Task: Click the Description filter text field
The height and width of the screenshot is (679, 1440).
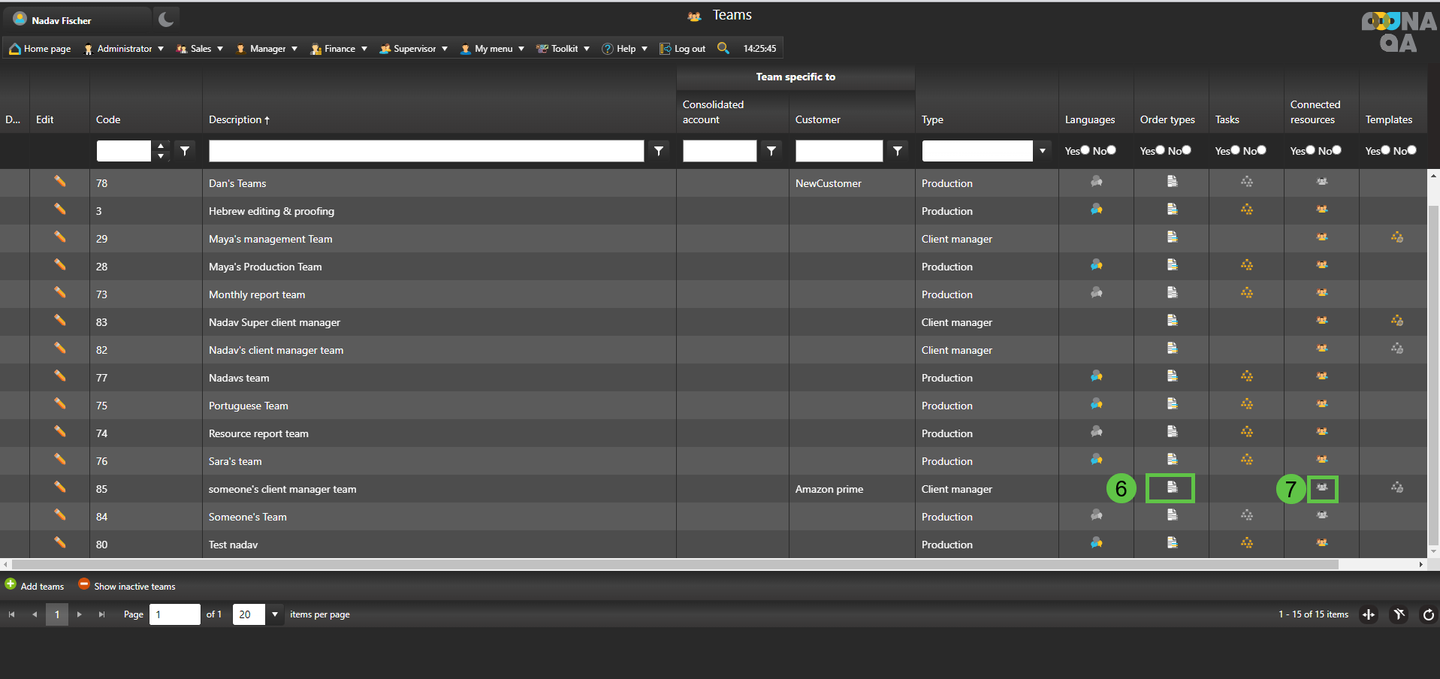Action: (x=426, y=151)
